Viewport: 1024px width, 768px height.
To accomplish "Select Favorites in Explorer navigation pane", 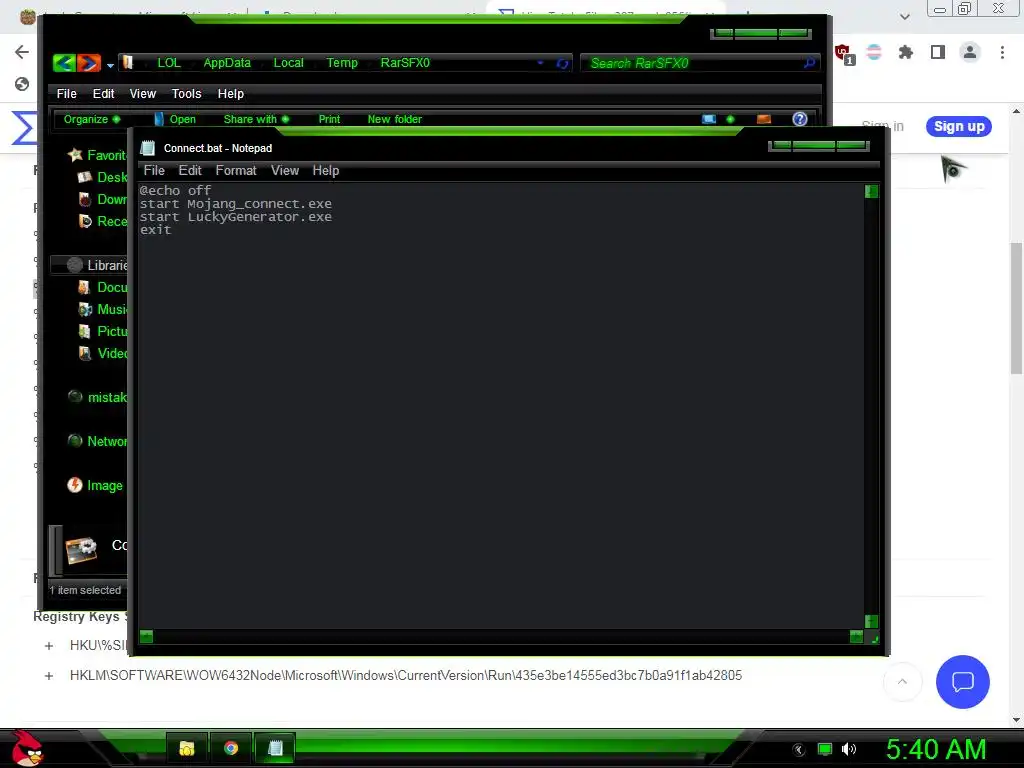I will pyautogui.click(x=97, y=155).
